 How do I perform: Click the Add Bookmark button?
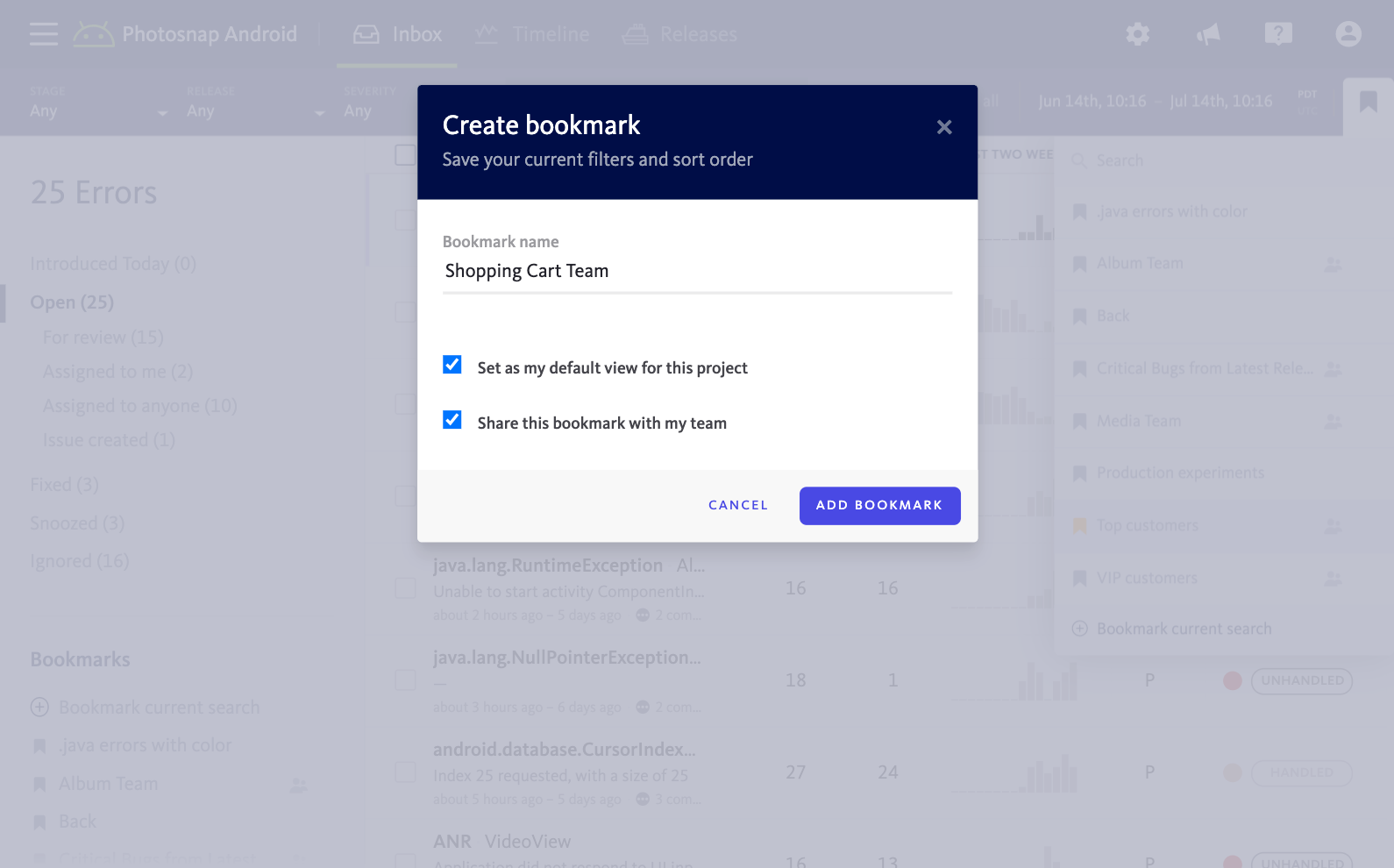tap(879, 506)
